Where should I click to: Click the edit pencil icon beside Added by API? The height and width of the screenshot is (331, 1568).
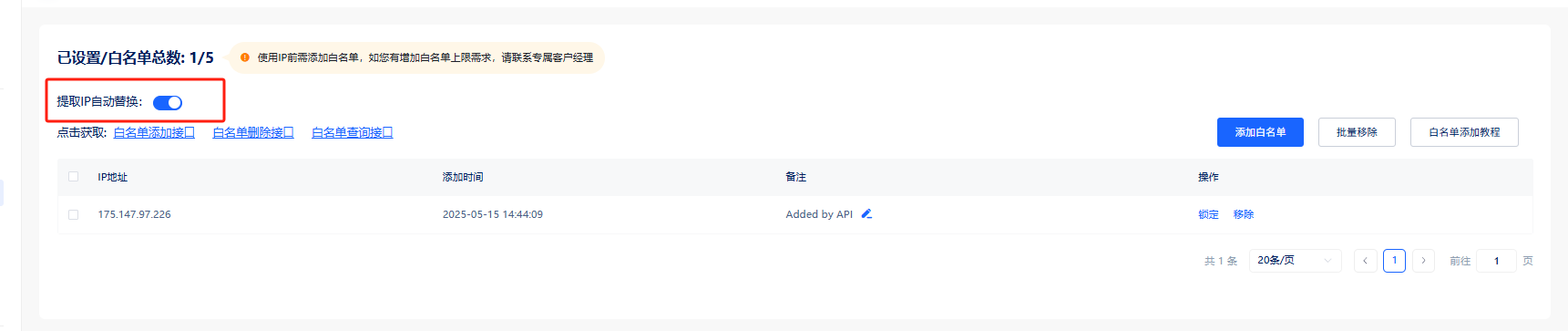click(866, 213)
